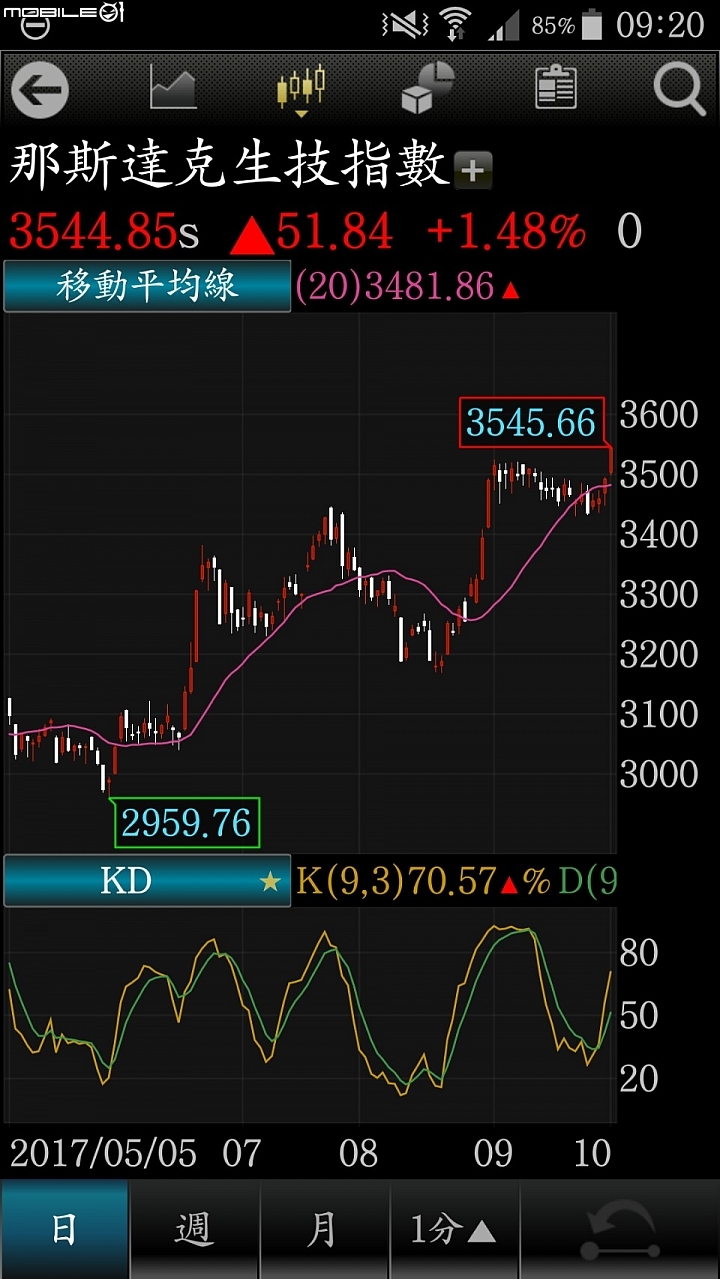The height and width of the screenshot is (1279, 720).
Task: Tap the high price label 3545.66
Action: pyautogui.click(x=531, y=423)
